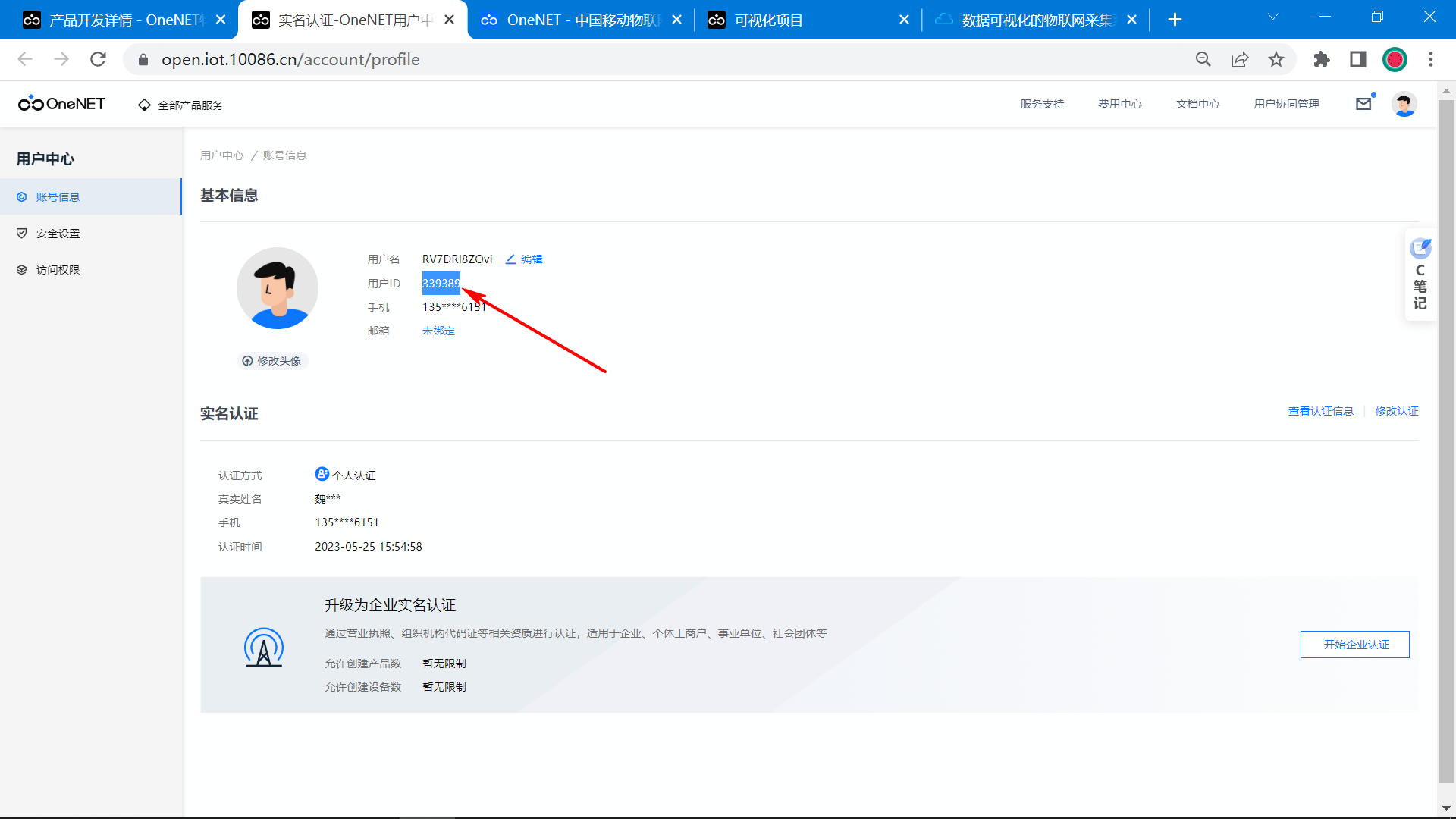This screenshot has height=819, width=1456.
Task: Click the OneNET logo
Action: 61,104
